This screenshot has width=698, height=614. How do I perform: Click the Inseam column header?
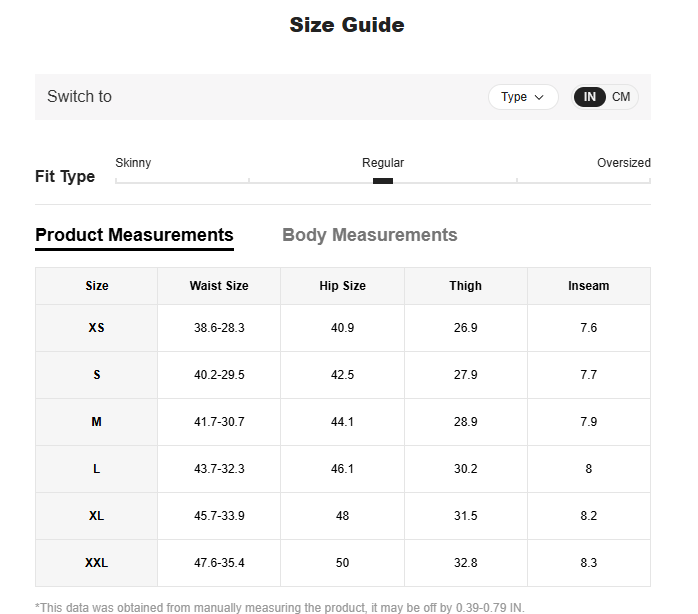(x=588, y=286)
